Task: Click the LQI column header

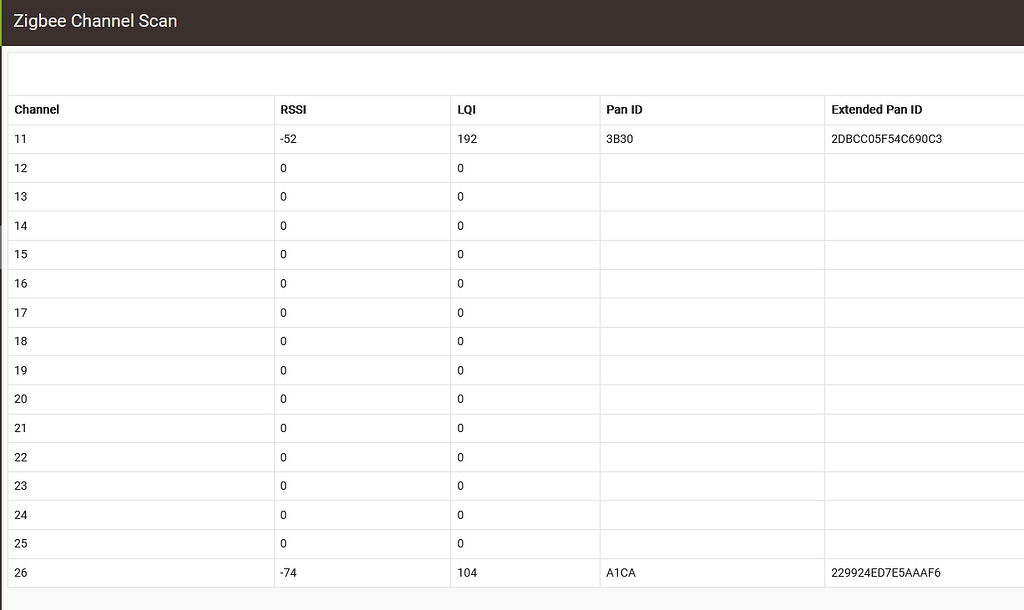Action: coord(465,110)
